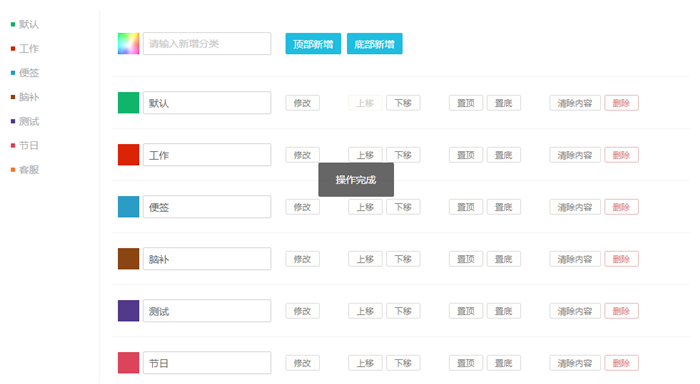This screenshot has height=384, width=700.
Task: Edit the 默认 category name field
Action: (x=207, y=103)
